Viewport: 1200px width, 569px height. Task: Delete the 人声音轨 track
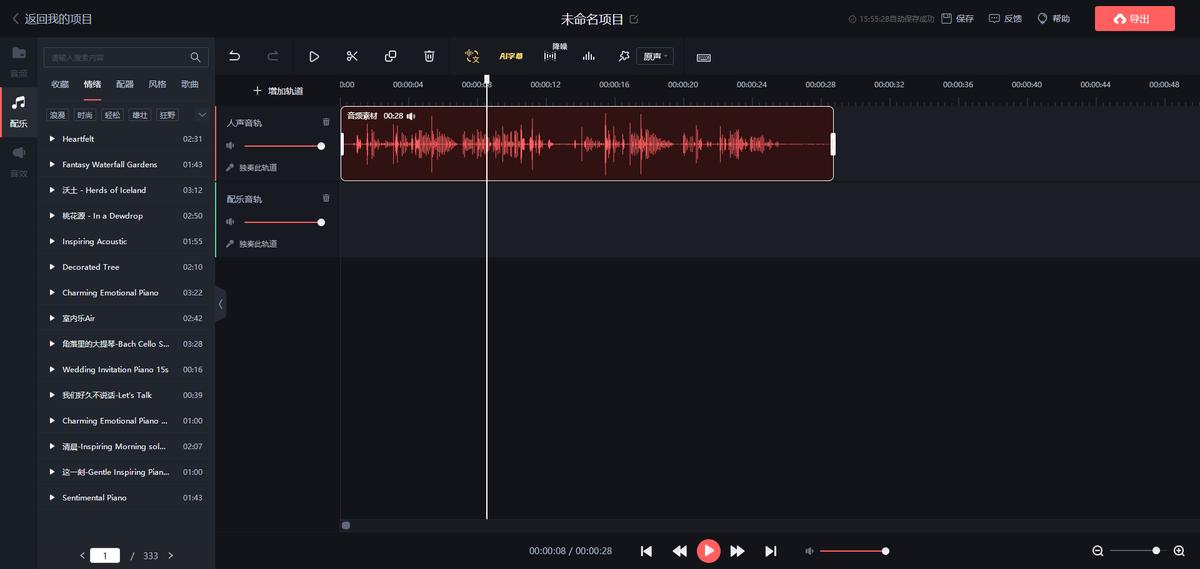(x=325, y=122)
